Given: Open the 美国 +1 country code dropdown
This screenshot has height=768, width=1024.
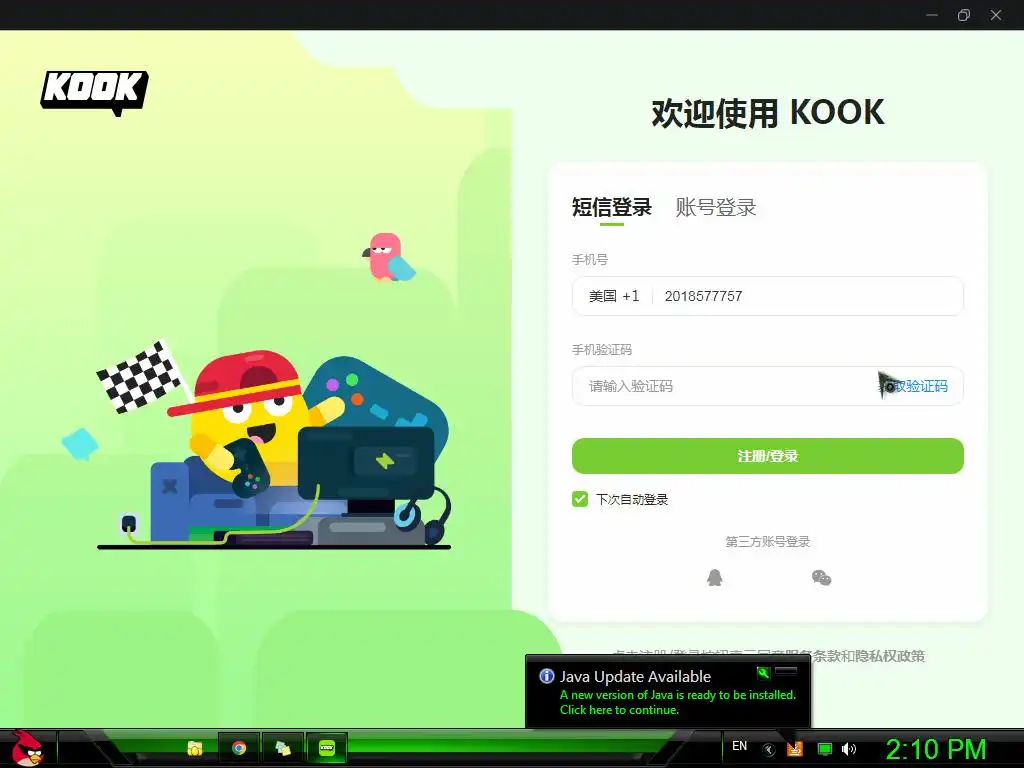Looking at the screenshot, I should 614,296.
